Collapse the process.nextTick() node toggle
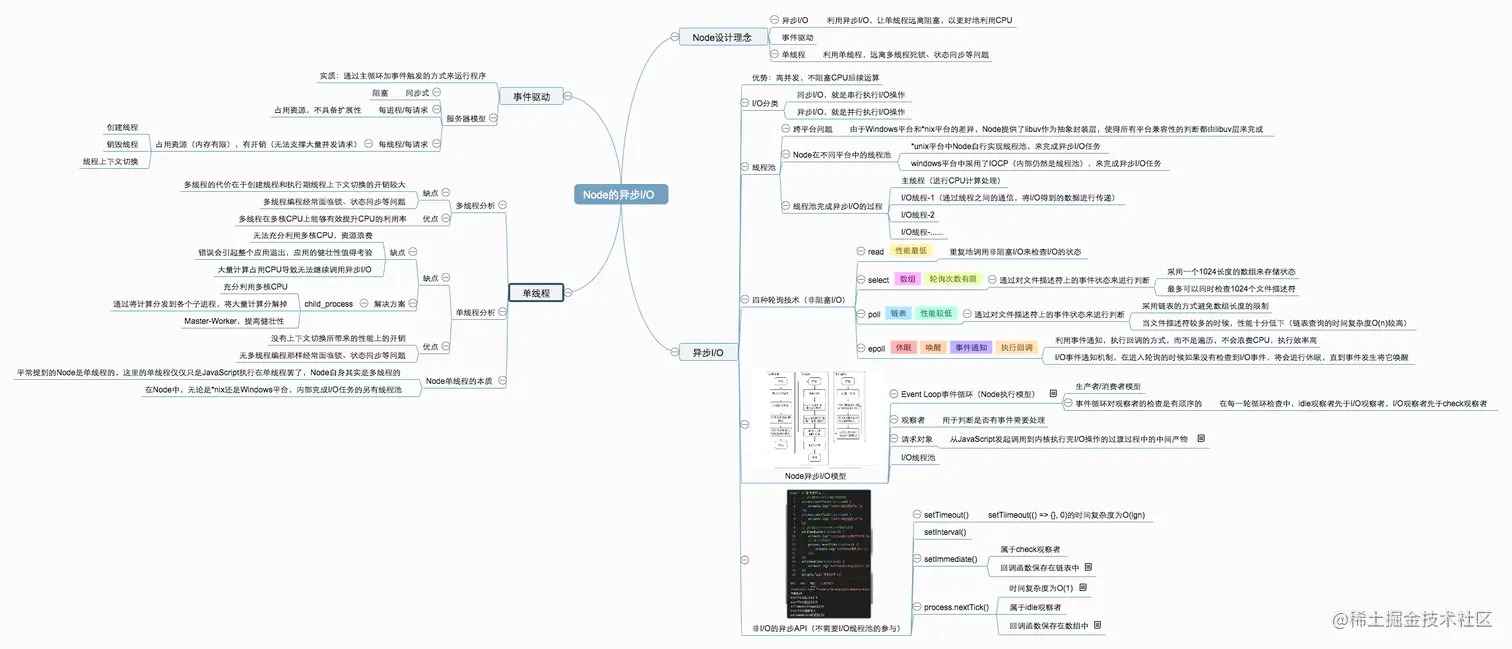Image resolution: width=1512 pixels, height=649 pixels. coord(916,607)
